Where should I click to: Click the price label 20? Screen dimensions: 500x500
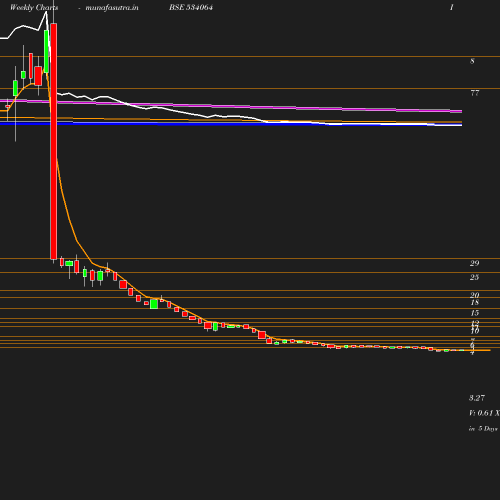[475, 295]
